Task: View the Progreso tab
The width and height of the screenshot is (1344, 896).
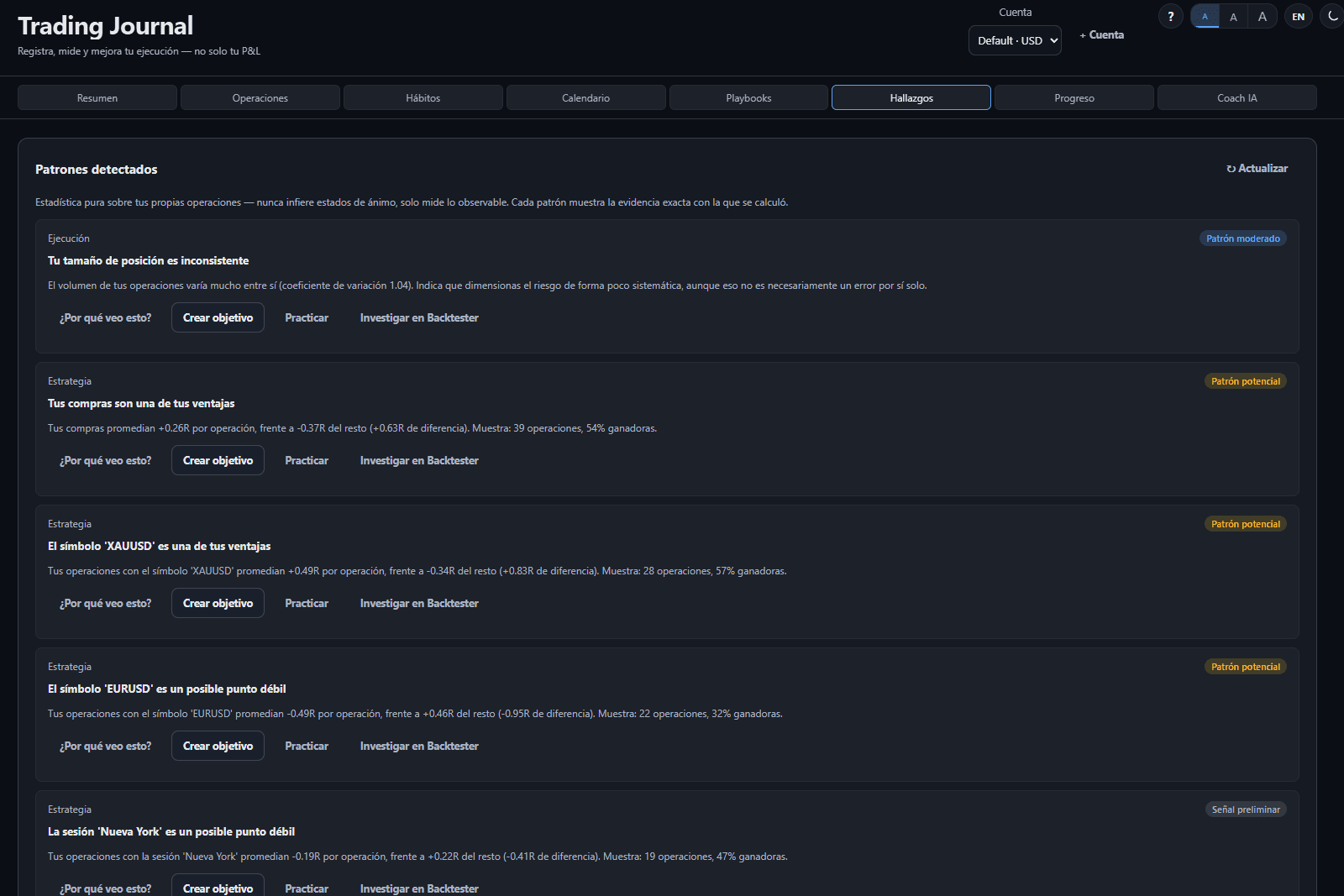Action: (1074, 97)
